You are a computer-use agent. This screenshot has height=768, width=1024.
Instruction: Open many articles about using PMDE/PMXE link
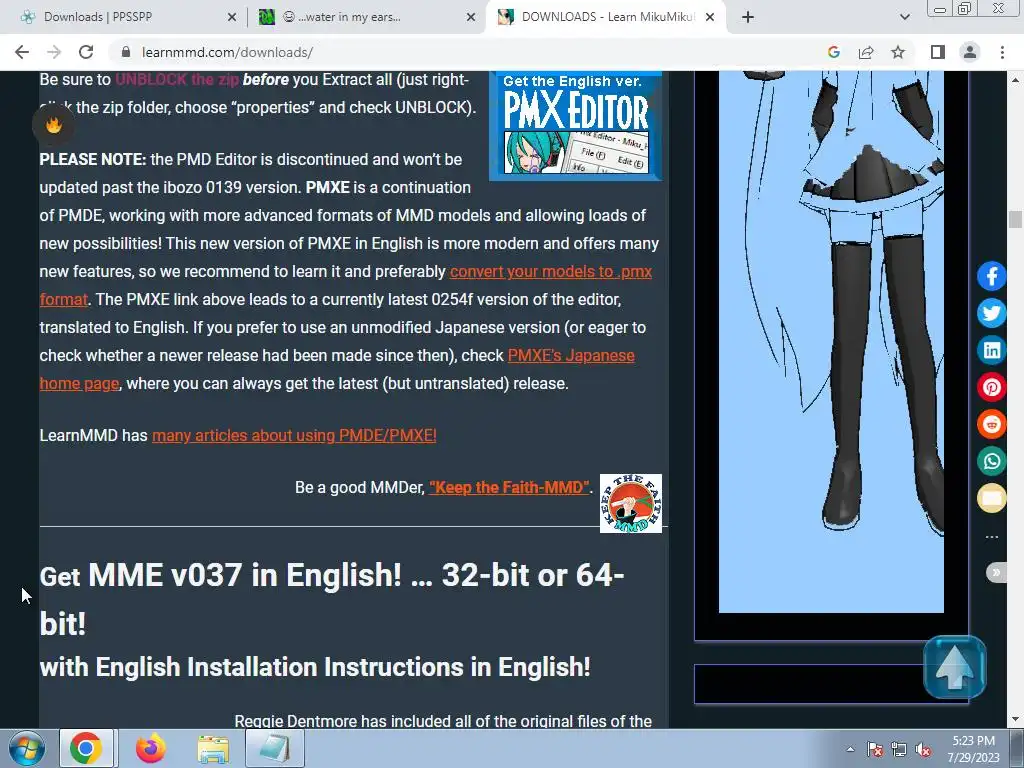pyautogui.click(x=294, y=436)
